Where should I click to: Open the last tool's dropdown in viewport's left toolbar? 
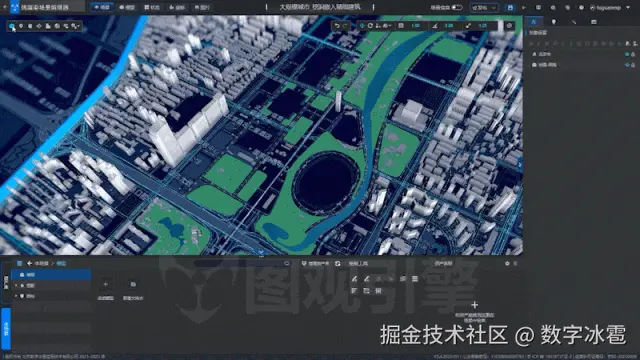(75, 26)
